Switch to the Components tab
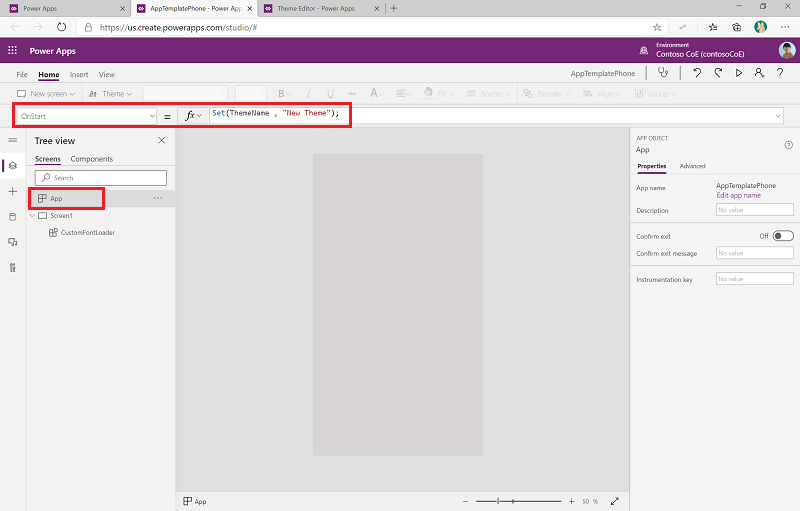Viewport: 800px width, 511px height. tap(92, 159)
